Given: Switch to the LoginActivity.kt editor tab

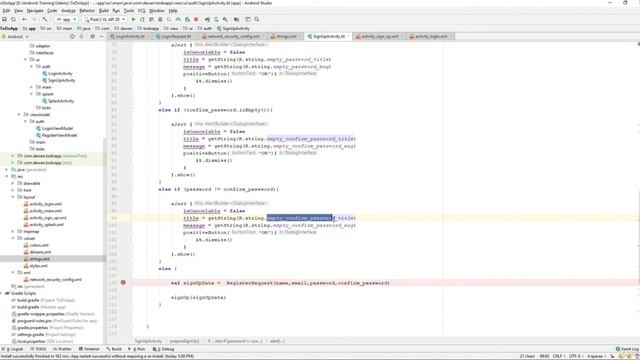Looking at the screenshot, I should tap(129, 36).
